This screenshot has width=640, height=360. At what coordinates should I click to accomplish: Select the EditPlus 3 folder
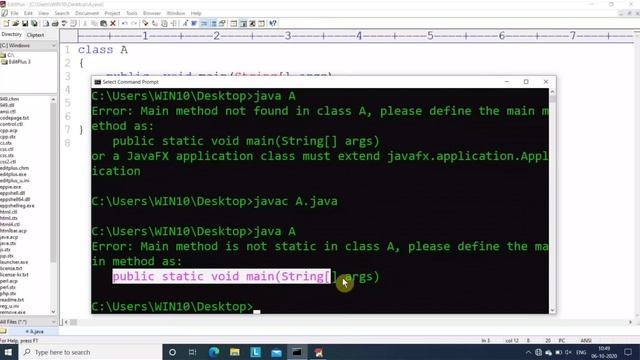tap(16, 62)
